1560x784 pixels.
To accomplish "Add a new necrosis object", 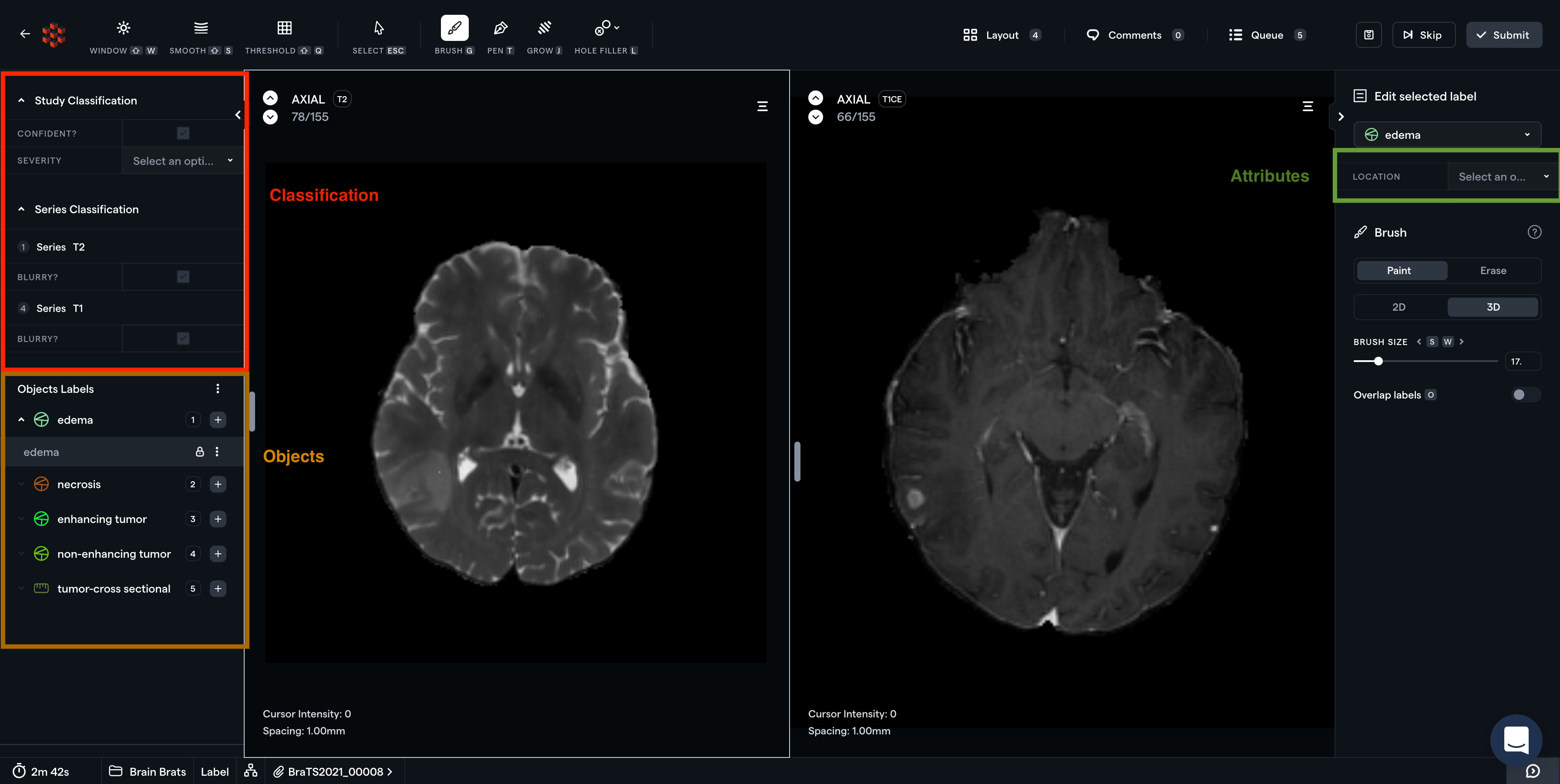I will pyautogui.click(x=218, y=484).
